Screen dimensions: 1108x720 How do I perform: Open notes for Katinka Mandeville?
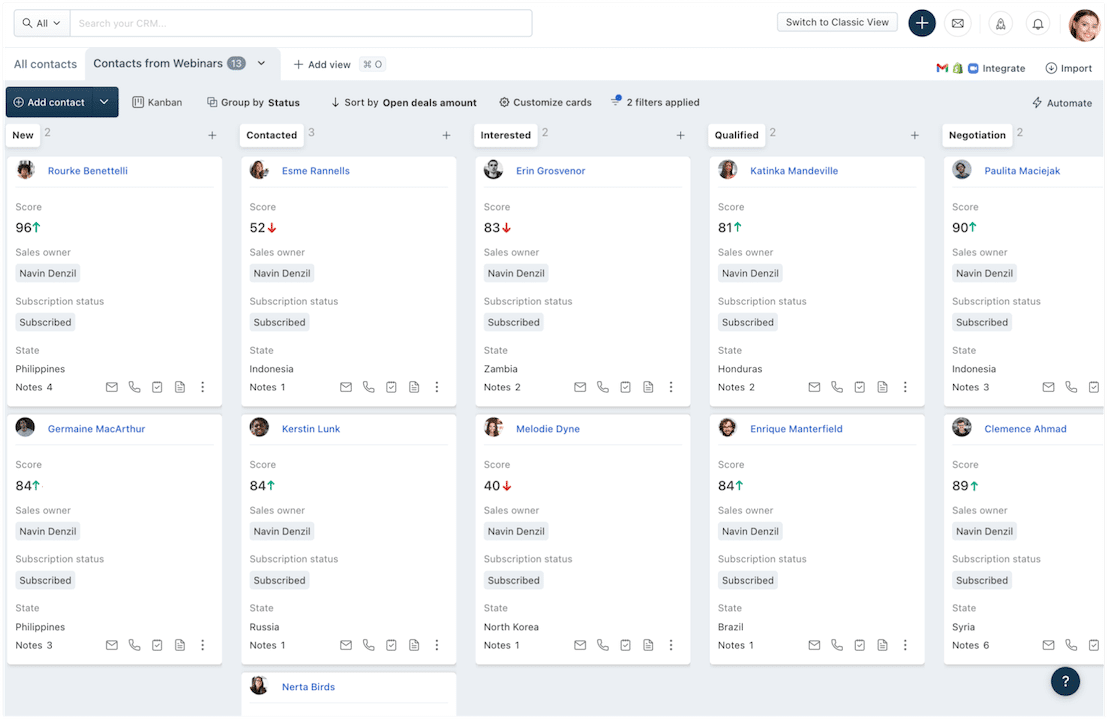pos(882,387)
